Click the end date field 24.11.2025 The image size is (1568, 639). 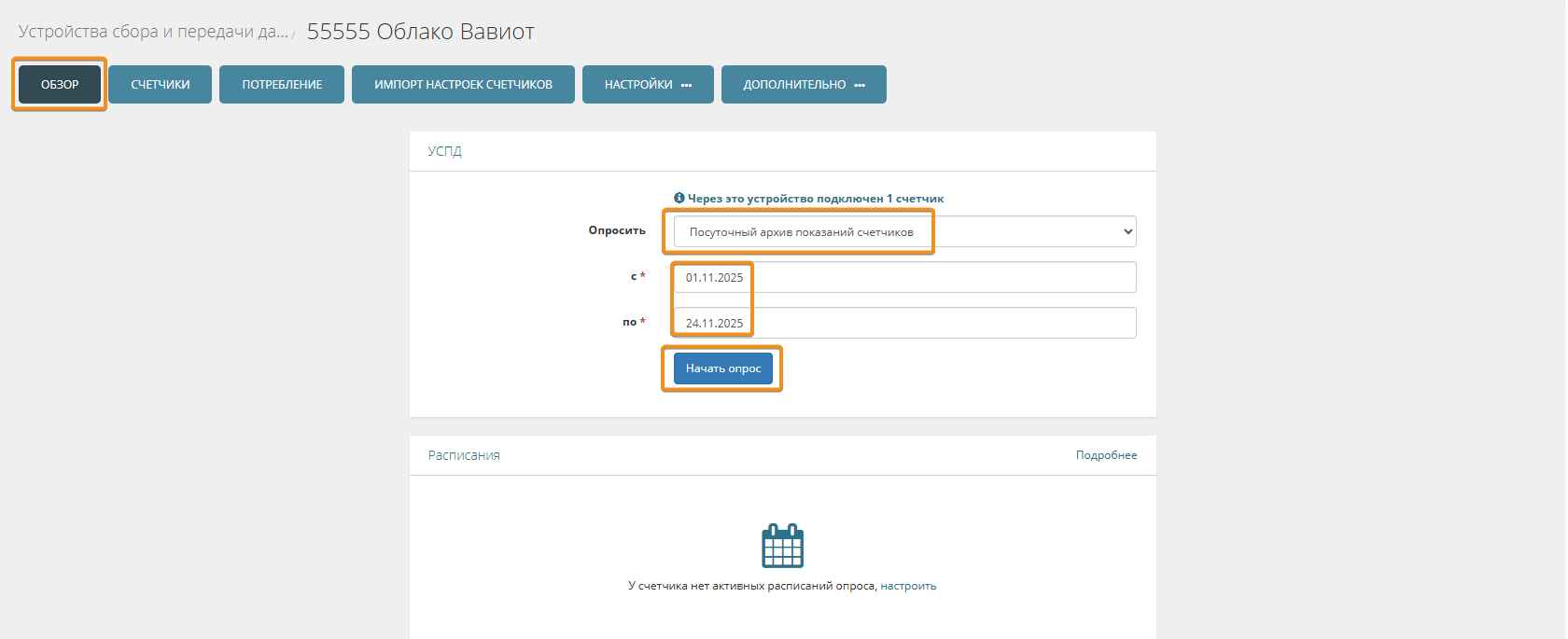(903, 324)
